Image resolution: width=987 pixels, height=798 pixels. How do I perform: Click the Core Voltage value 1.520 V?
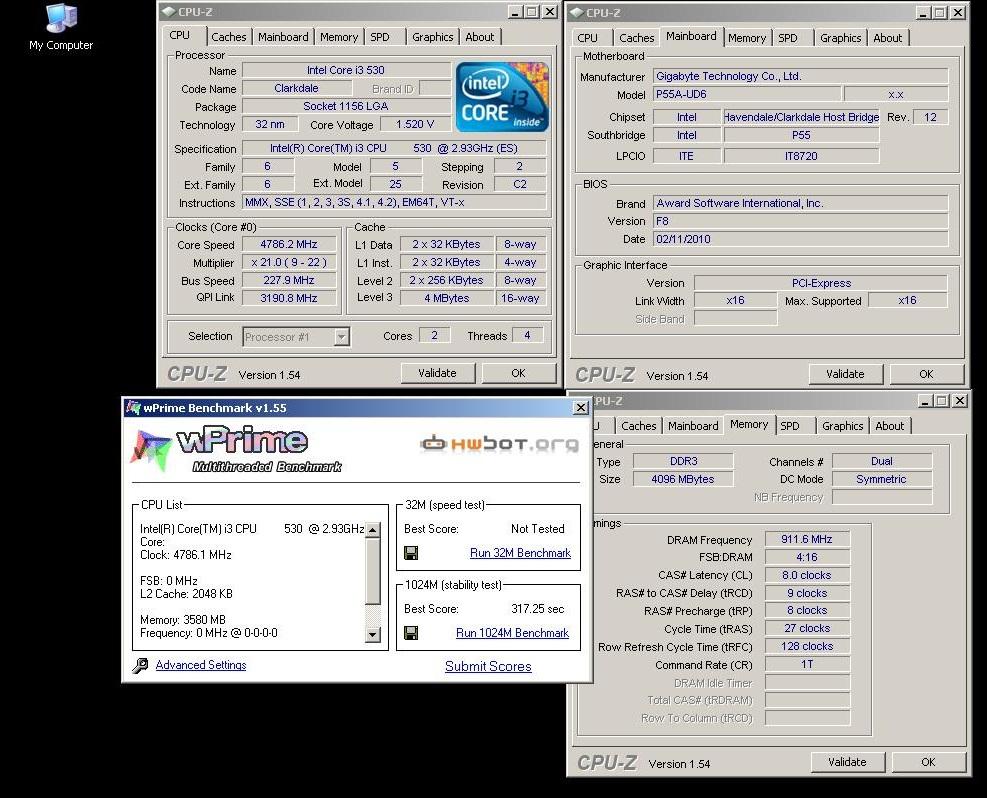click(415, 125)
